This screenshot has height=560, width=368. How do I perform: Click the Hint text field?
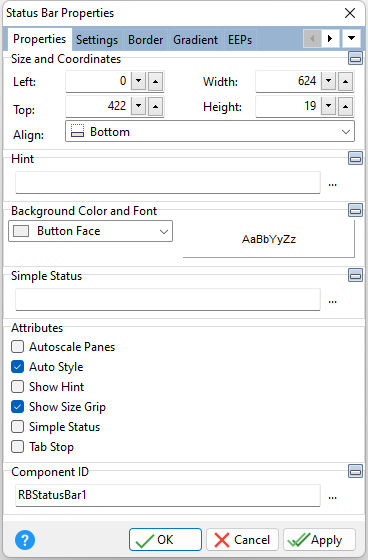tap(168, 183)
